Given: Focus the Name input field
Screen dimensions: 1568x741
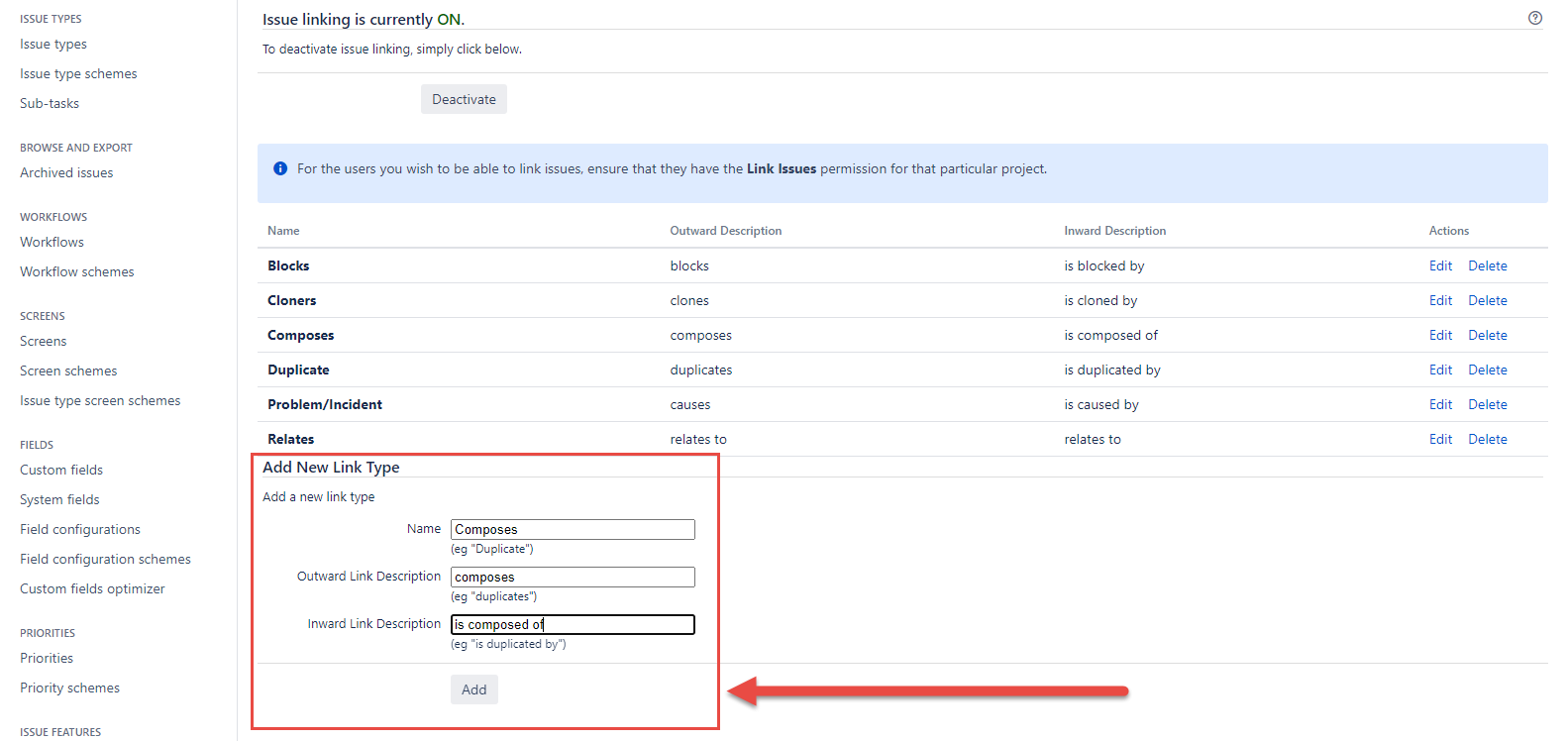Looking at the screenshot, I should click(x=573, y=529).
